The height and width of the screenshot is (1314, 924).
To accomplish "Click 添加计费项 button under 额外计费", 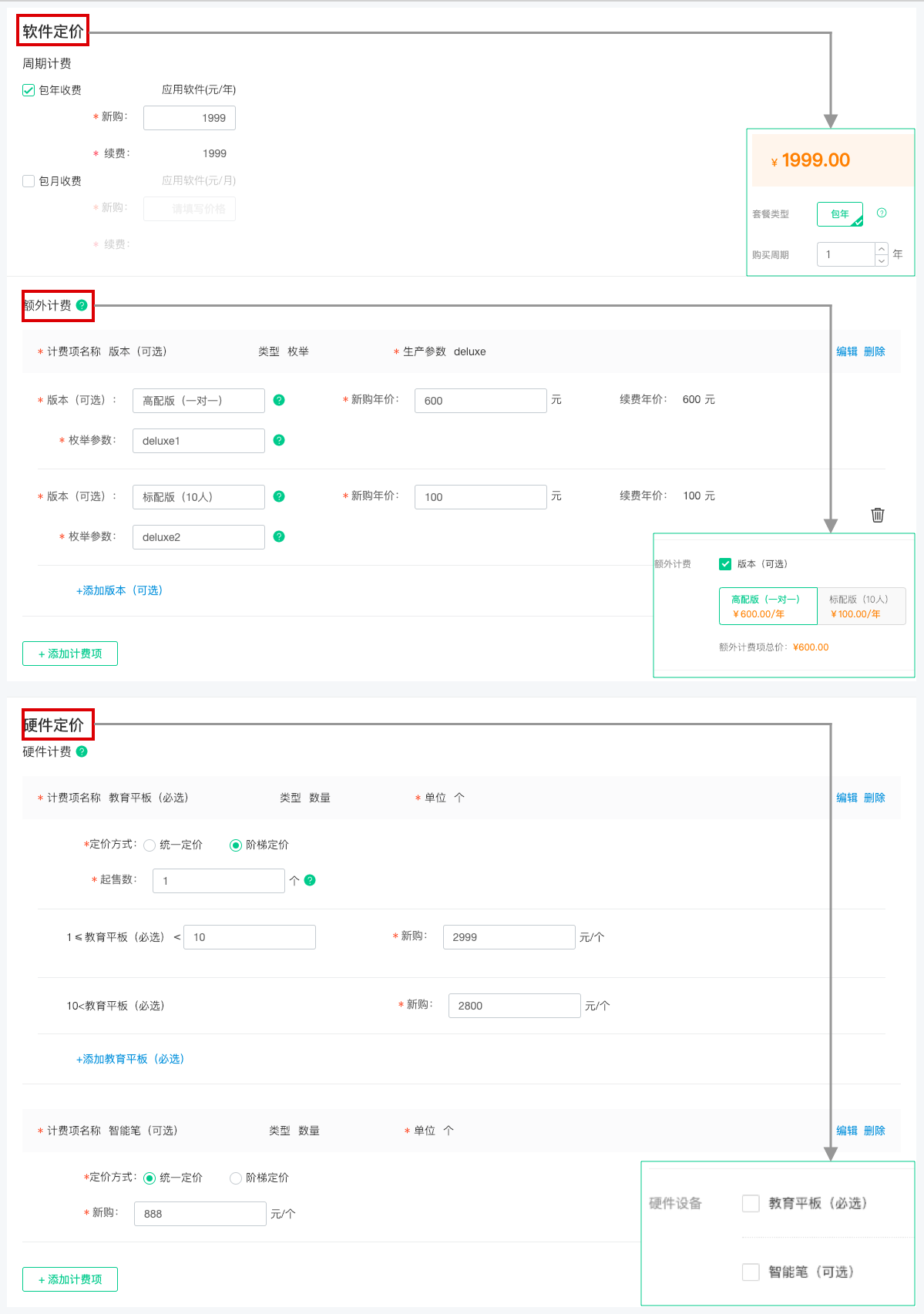I will [x=70, y=654].
